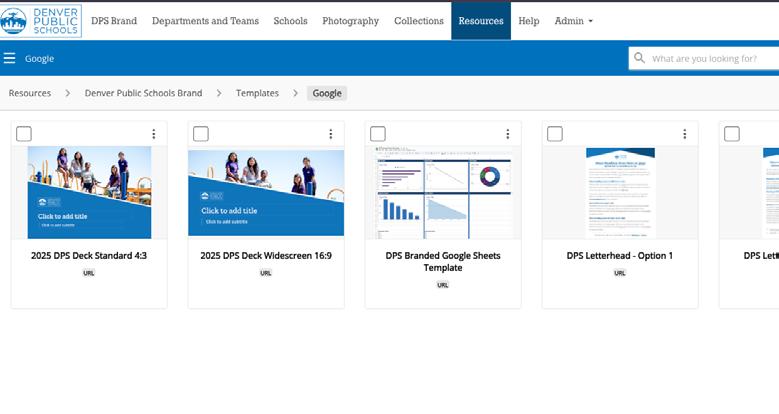Open 2025 DPS Deck Widescreen 16:9 title
This screenshot has height=414, width=779.
pyautogui.click(x=266, y=255)
